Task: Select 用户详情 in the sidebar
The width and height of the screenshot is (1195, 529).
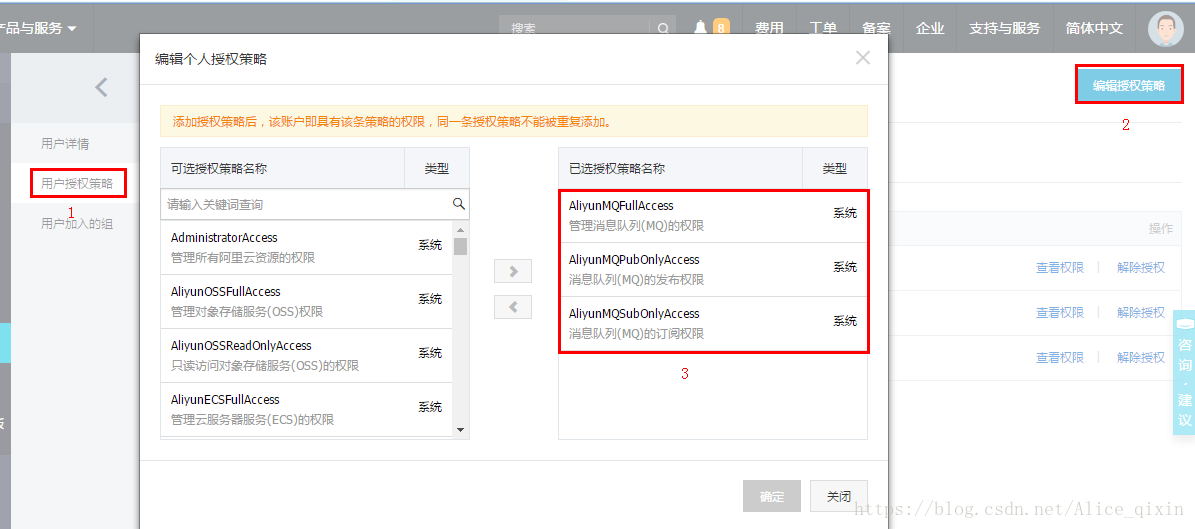Action: [65, 143]
